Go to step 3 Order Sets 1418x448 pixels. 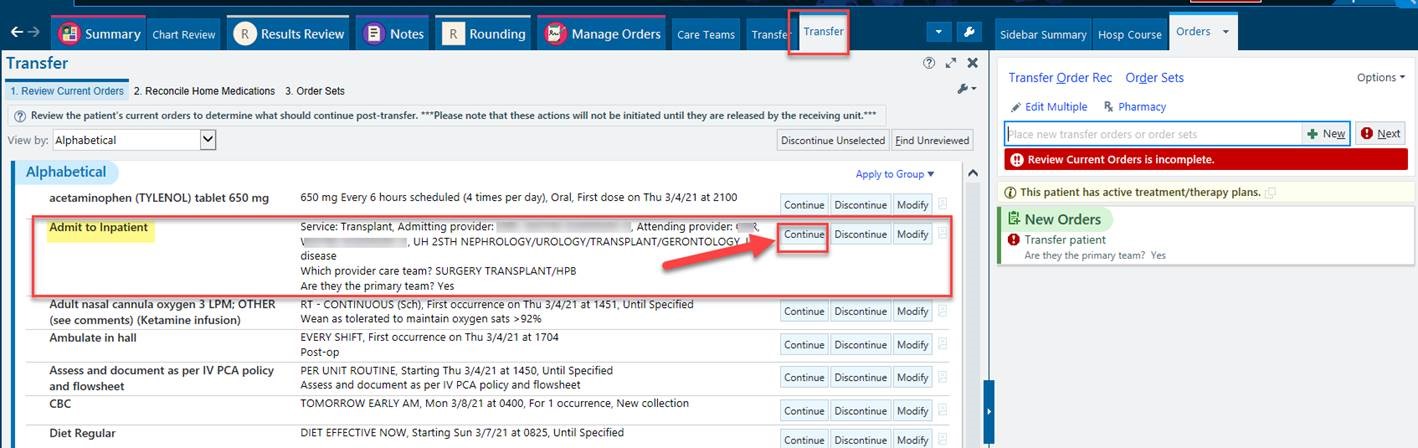point(315,91)
